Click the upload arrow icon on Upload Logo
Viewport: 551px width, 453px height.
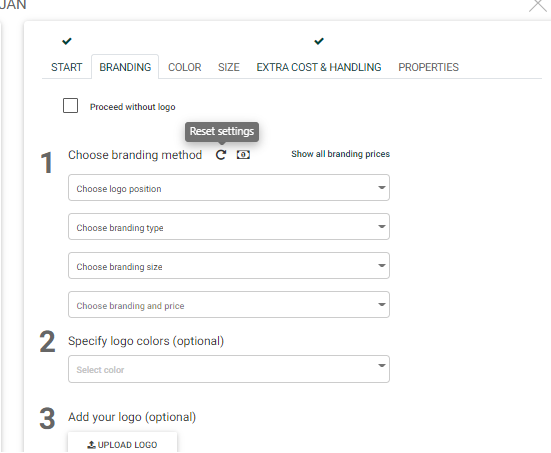(x=91, y=445)
